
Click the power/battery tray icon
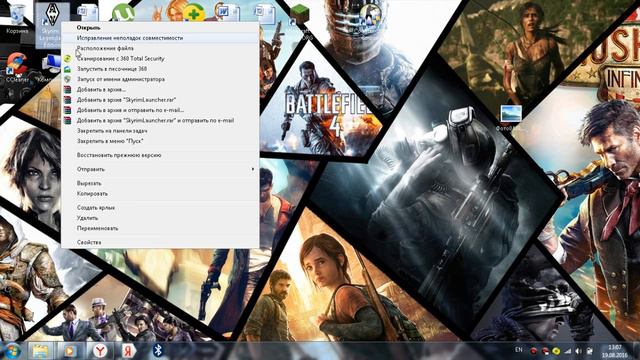point(590,351)
